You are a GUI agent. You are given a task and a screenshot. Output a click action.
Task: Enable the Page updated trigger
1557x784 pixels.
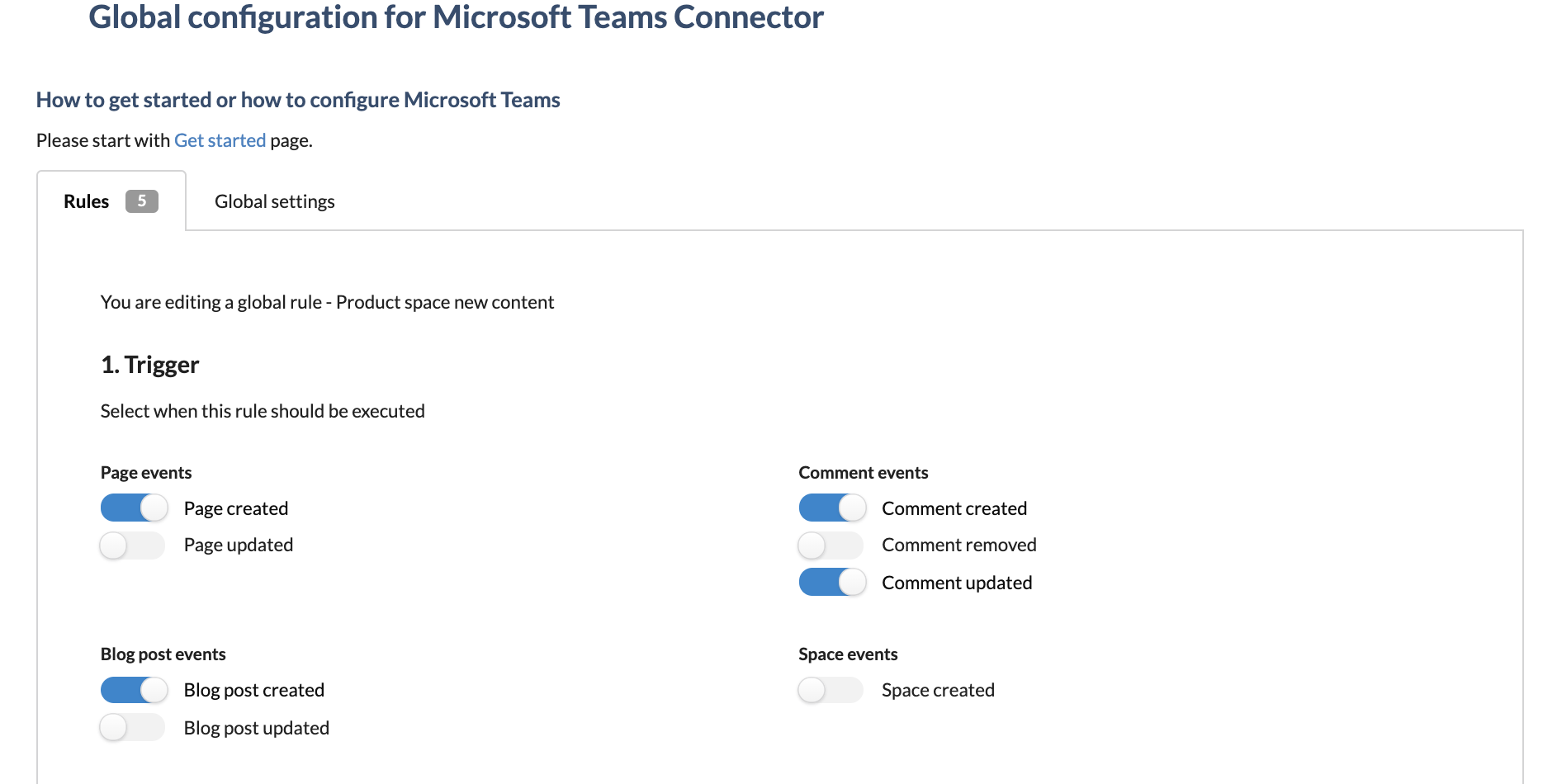132,545
